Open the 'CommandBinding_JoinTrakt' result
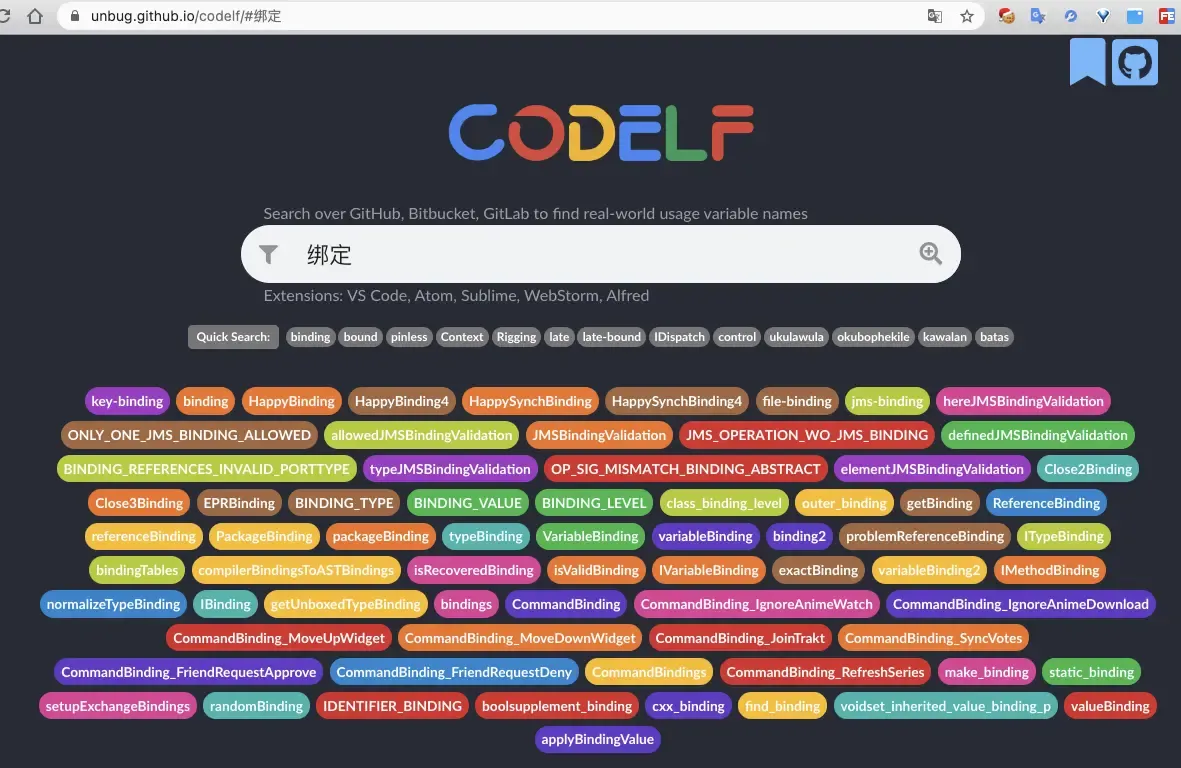Image resolution: width=1181 pixels, height=768 pixels. [739, 638]
